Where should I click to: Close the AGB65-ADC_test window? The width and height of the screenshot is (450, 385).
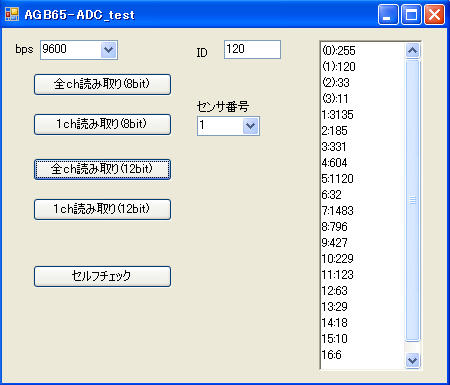[434, 15]
